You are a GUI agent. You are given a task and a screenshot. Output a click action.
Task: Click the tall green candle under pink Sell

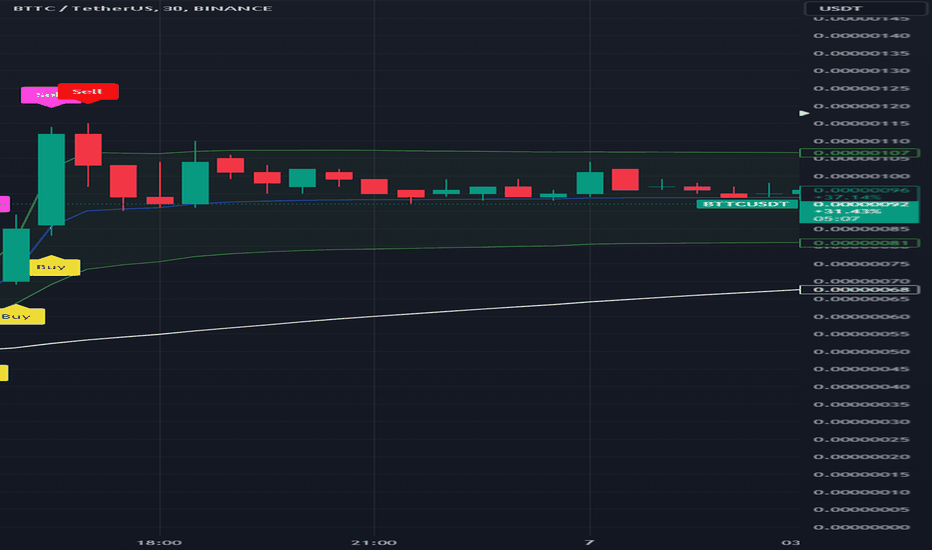[51, 180]
